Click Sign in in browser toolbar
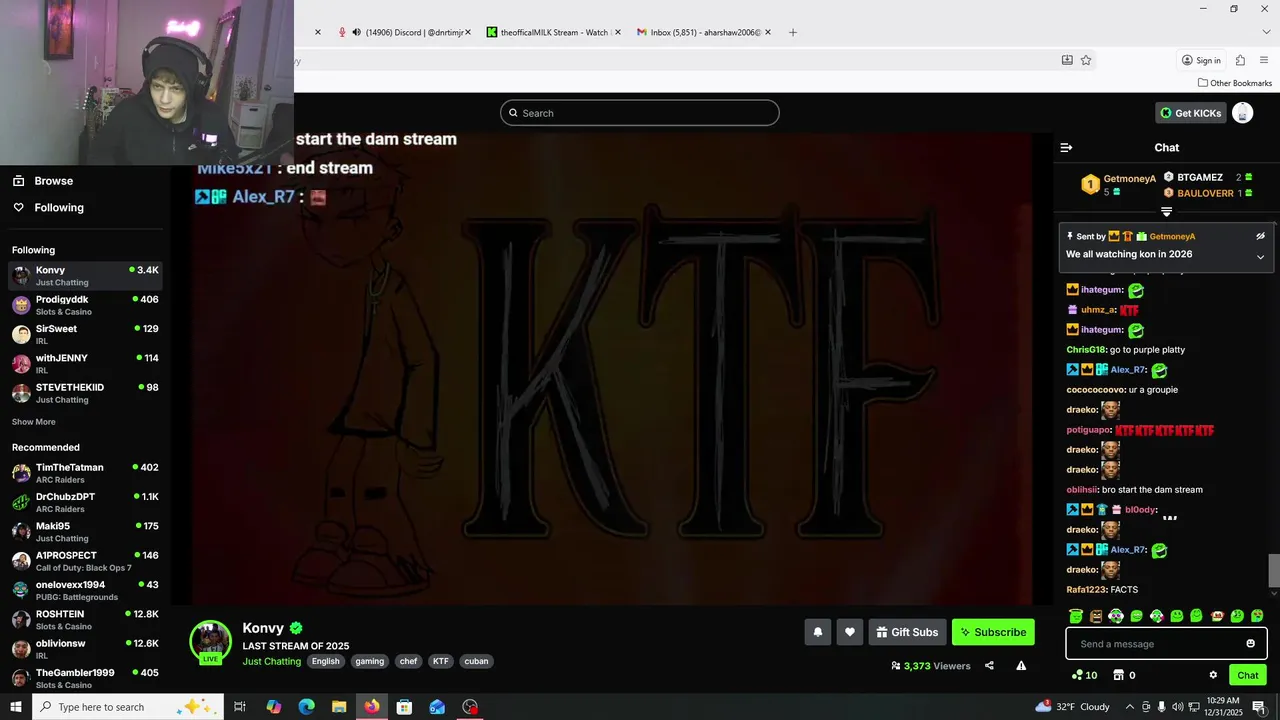Viewport: 1280px width, 720px height. [x=1200, y=60]
